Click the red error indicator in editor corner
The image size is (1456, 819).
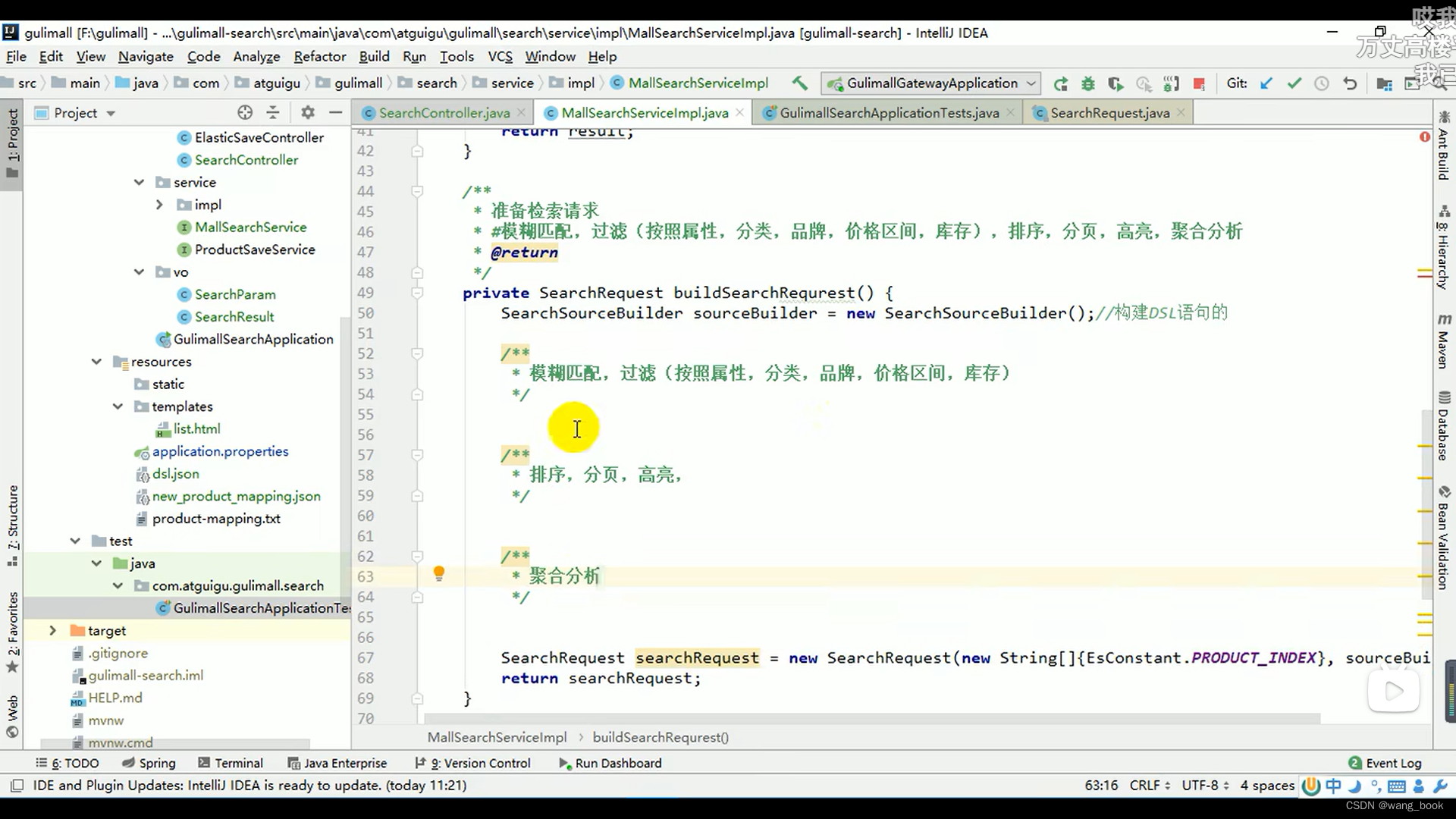click(x=1424, y=137)
